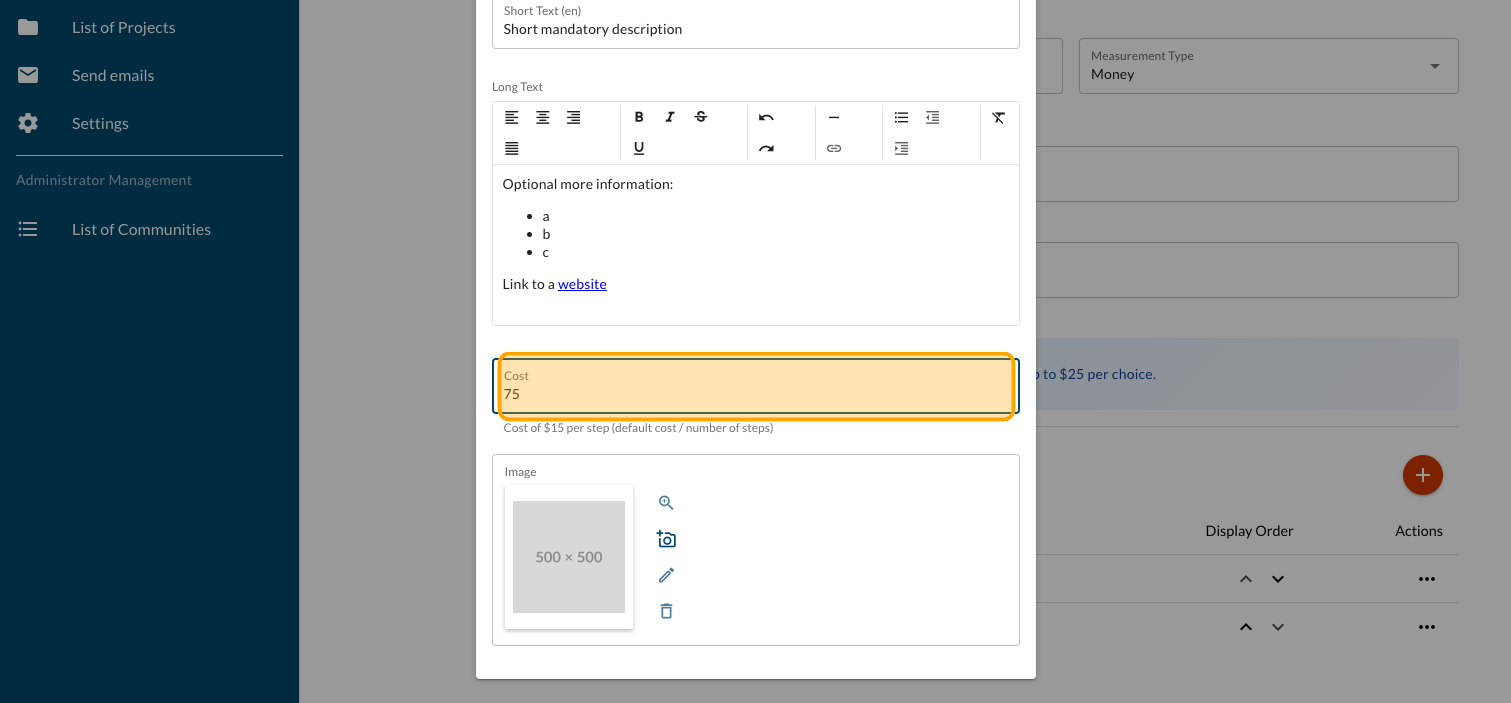Click the underline formatting icon

(639, 148)
